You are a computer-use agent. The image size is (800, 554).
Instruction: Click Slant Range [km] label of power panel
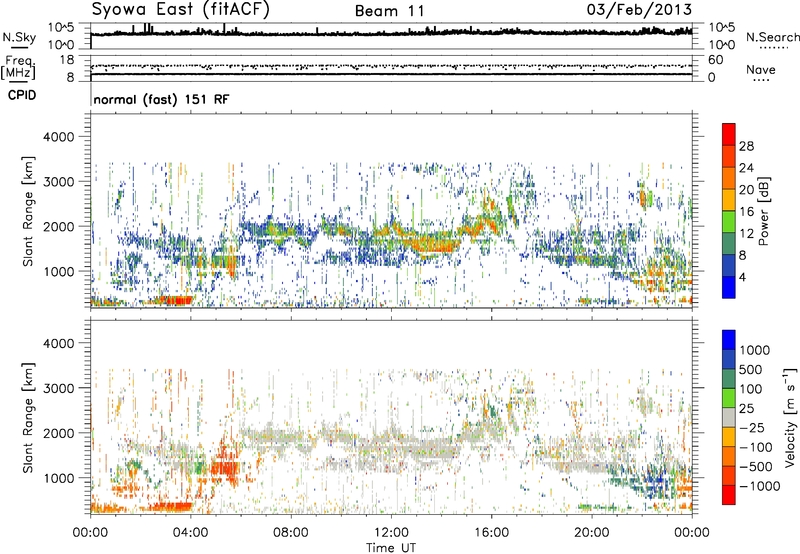[x=28, y=211]
